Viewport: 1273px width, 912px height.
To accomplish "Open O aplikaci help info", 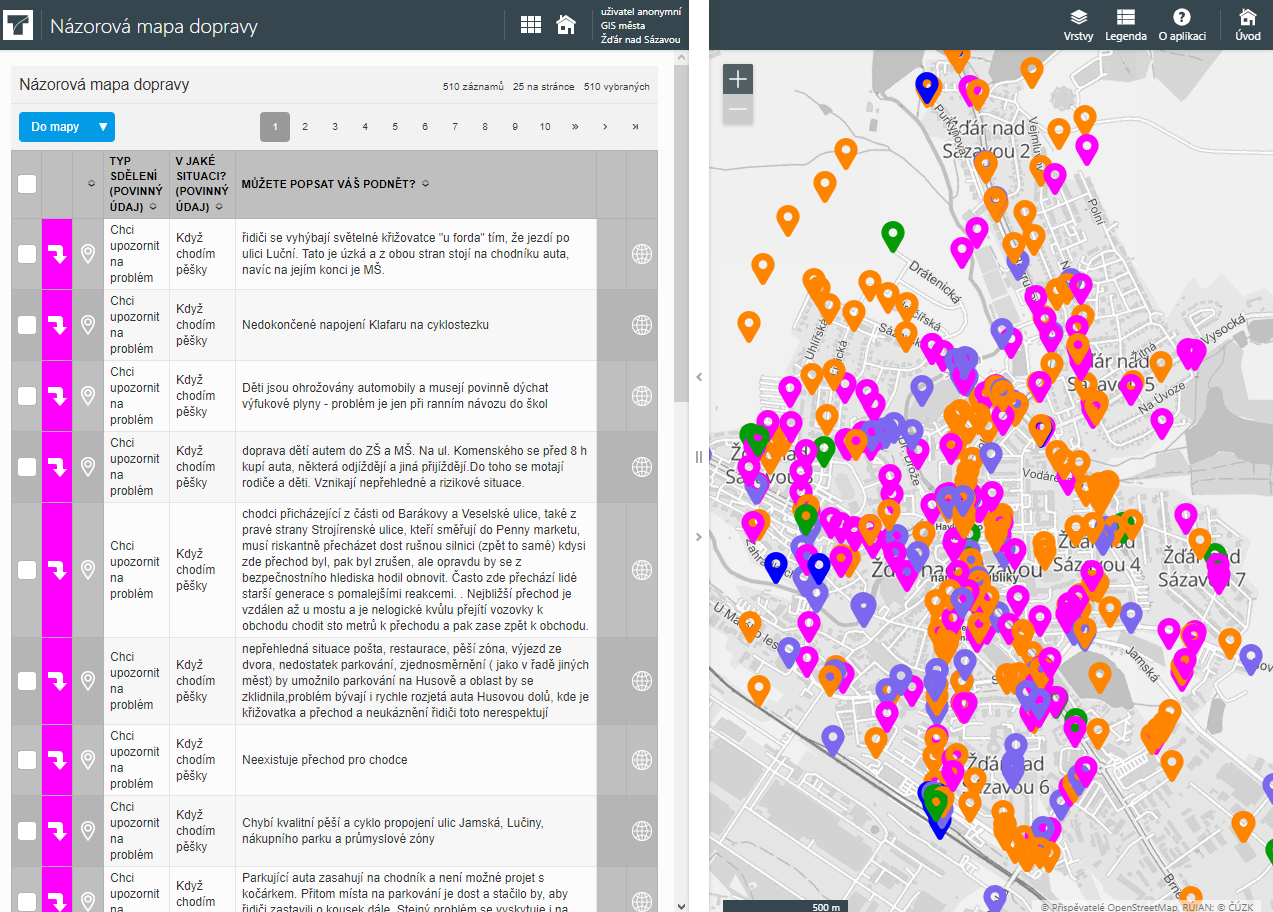I will [1182, 25].
